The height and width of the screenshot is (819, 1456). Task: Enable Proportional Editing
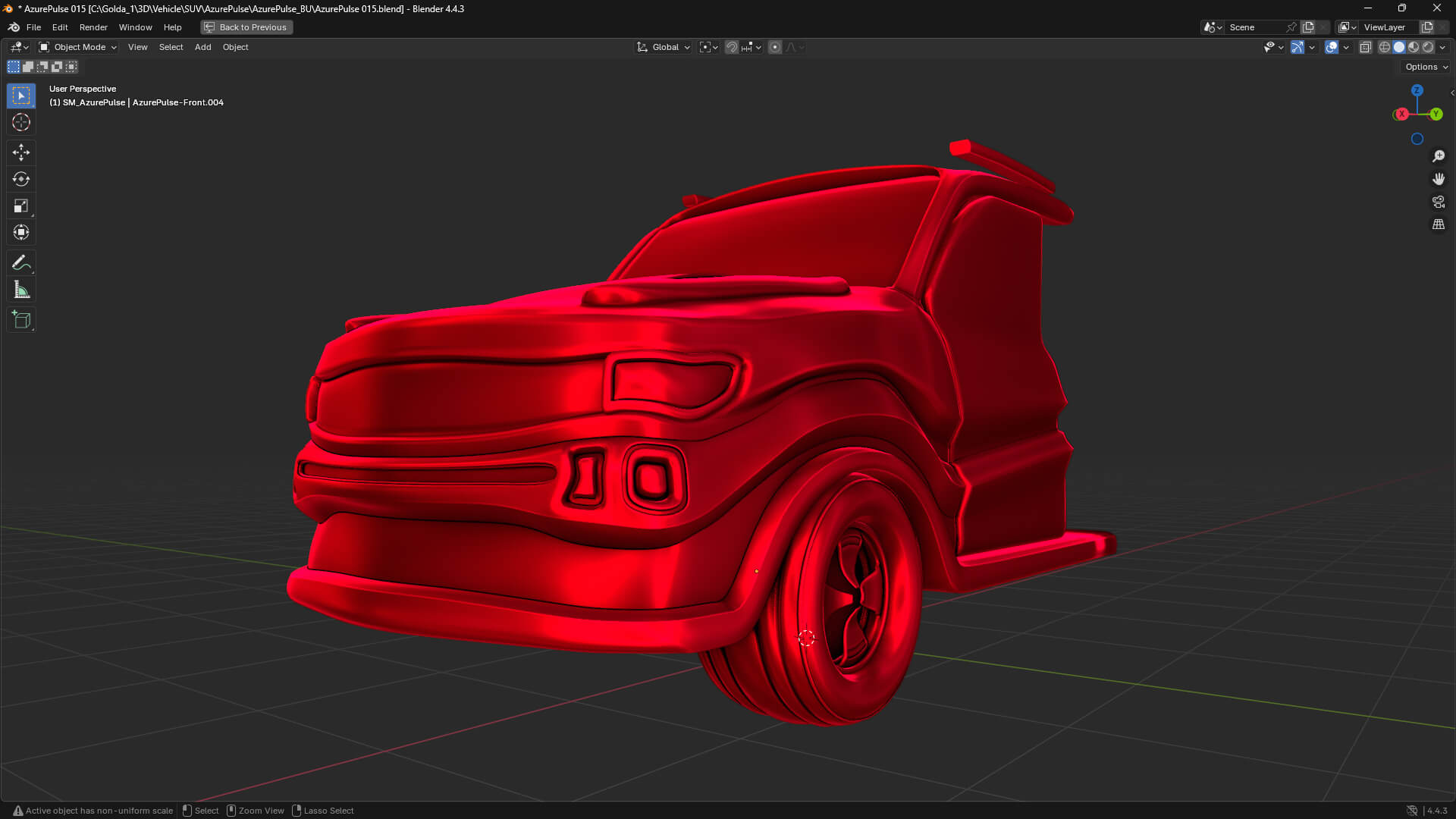click(x=775, y=47)
